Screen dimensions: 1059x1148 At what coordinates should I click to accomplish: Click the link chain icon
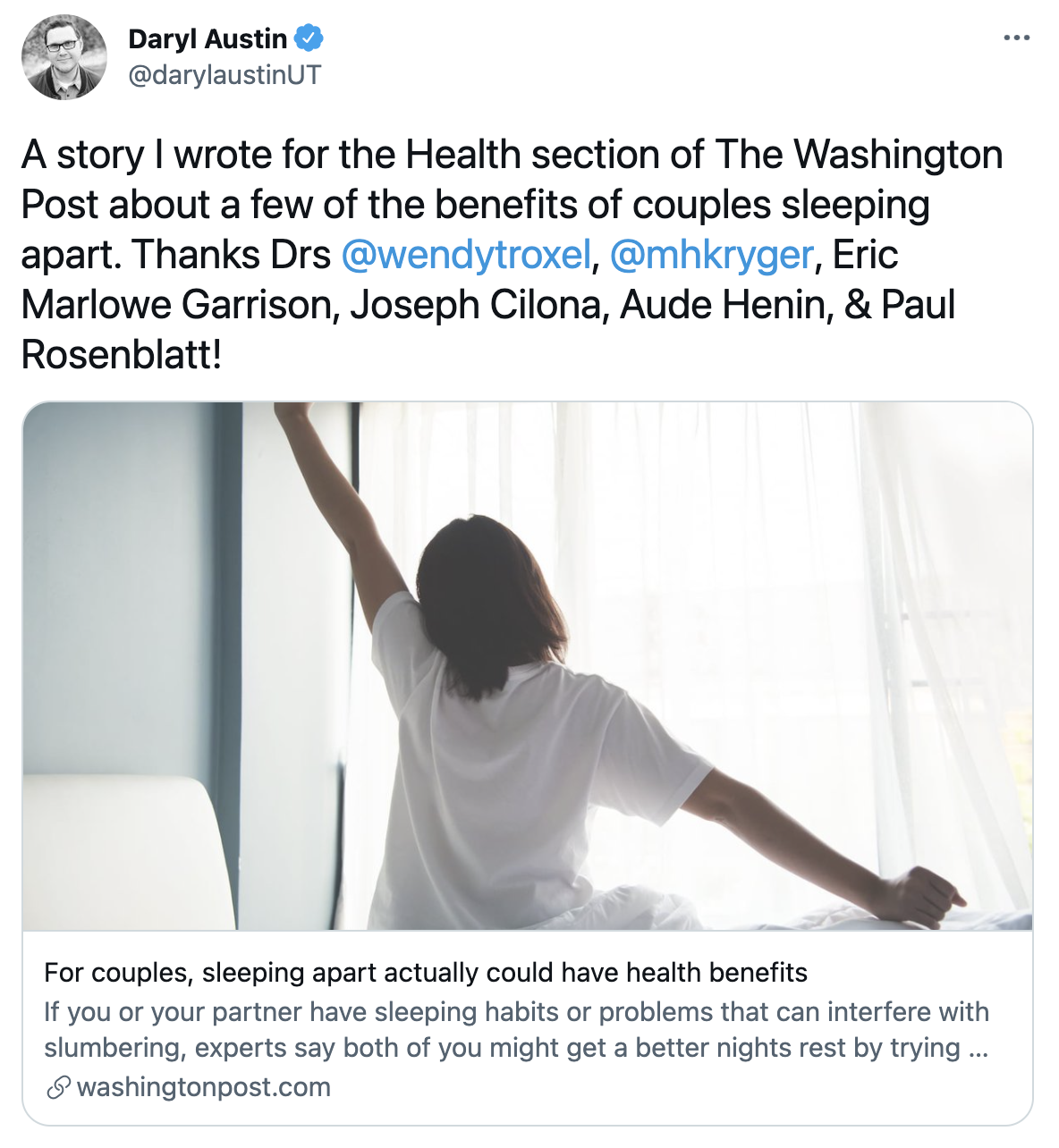58,1088
